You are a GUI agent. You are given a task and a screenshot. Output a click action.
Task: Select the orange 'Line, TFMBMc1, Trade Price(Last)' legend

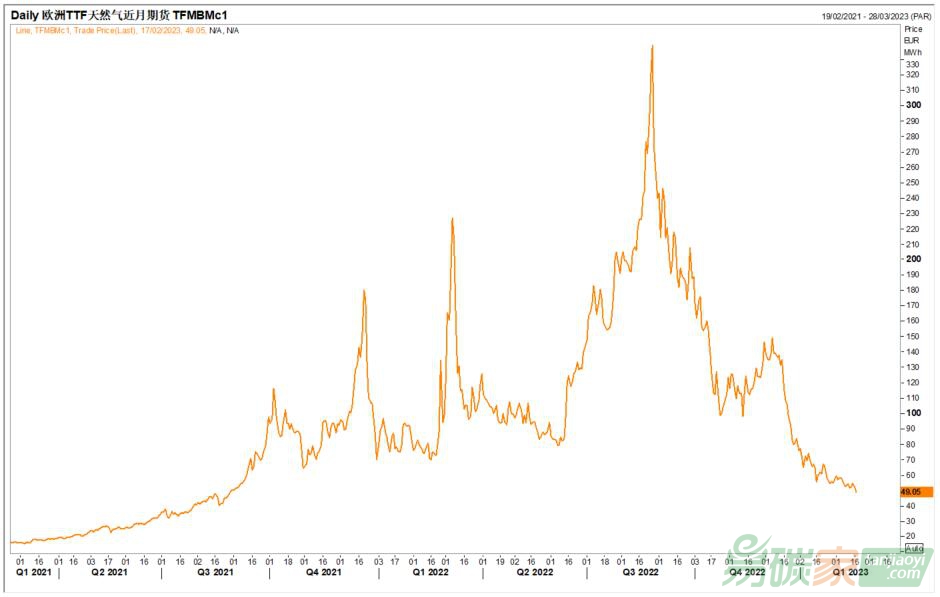point(127,30)
